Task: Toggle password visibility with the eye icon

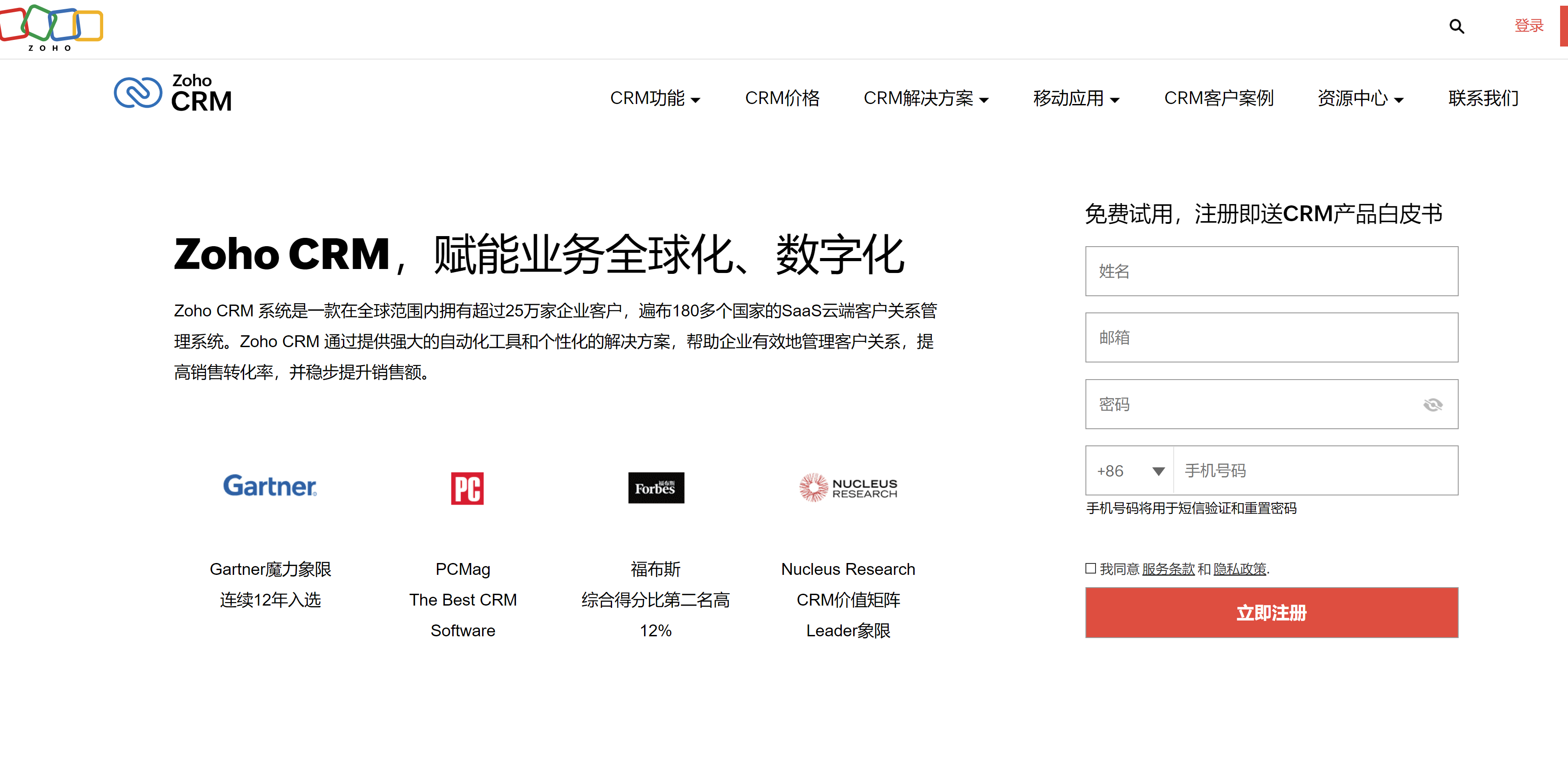Action: click(1433, 405)
